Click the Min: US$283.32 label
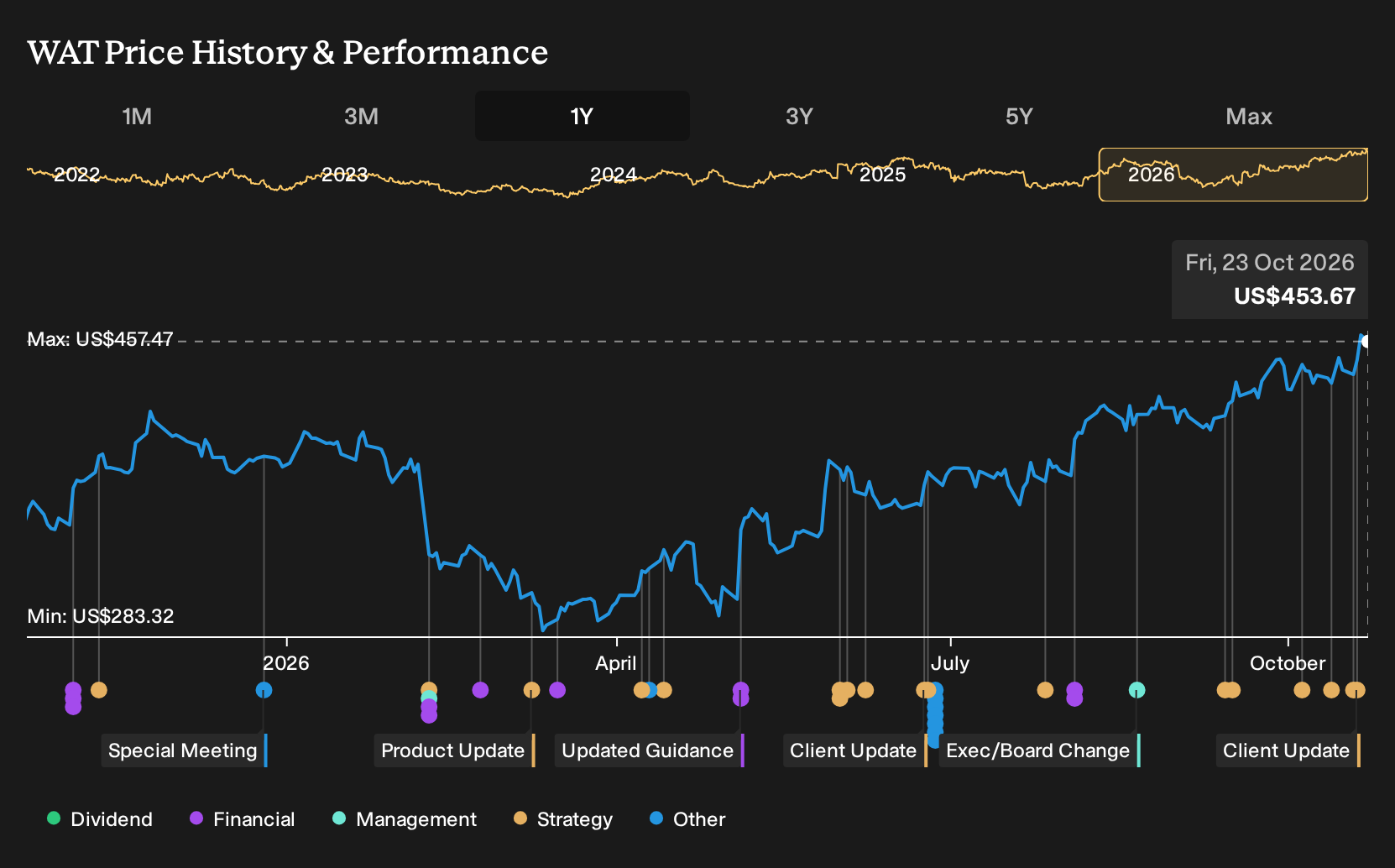 point(101,616)
